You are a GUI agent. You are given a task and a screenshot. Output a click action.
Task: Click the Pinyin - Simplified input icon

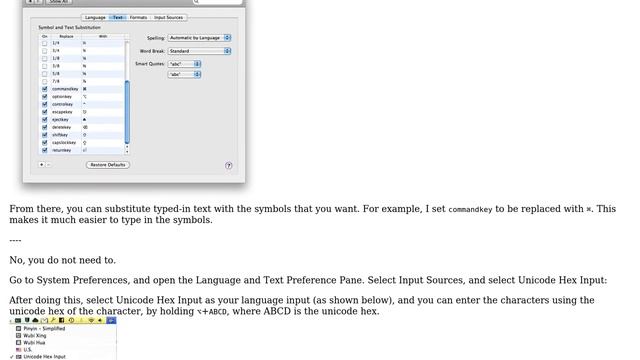18,329
